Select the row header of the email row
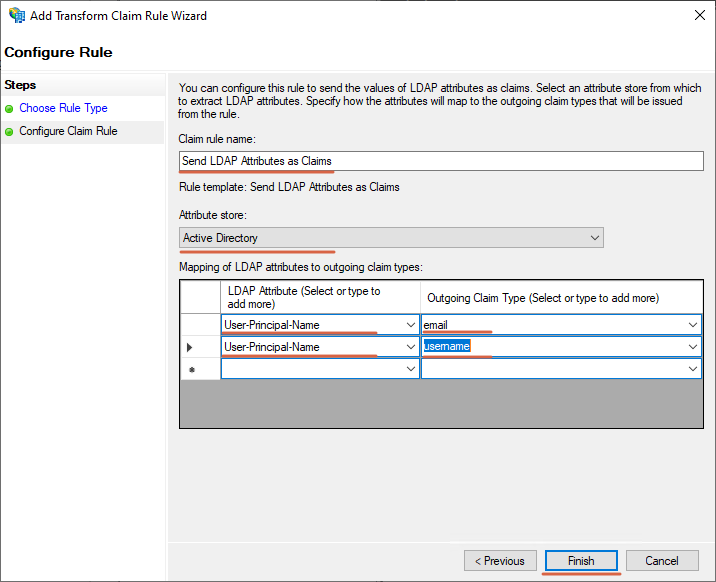 [200, 325]
